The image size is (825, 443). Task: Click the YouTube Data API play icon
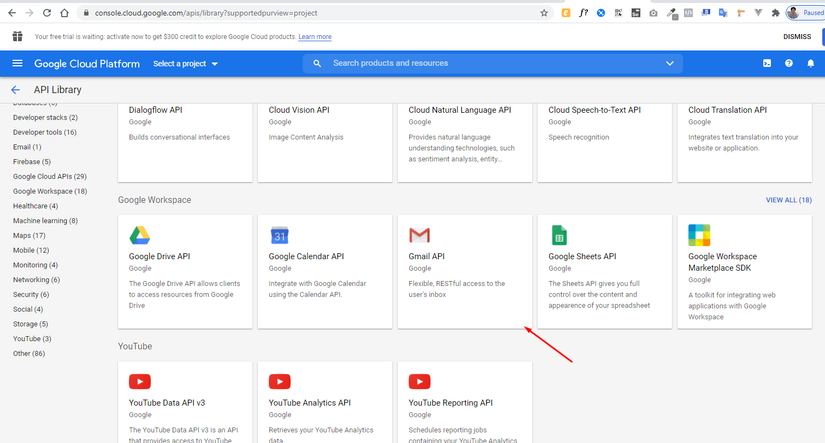pos(140,381)
